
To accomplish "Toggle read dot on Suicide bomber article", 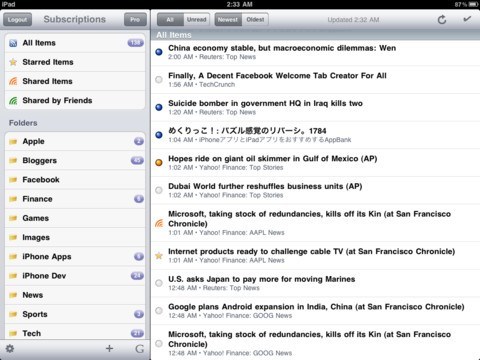I will (159, 107).
